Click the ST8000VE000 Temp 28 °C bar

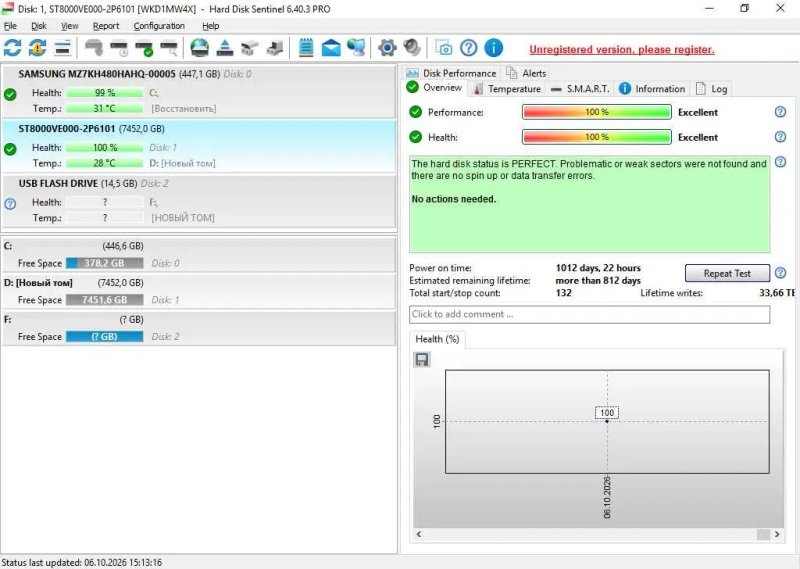(105, 163)
